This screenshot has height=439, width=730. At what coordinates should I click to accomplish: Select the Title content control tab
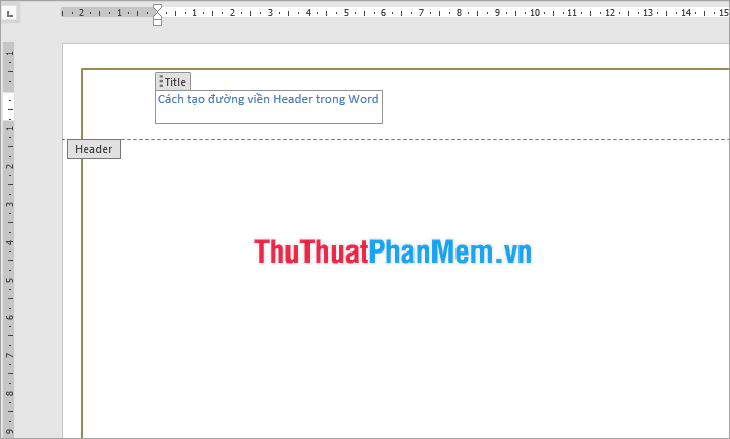coord(173,81)
